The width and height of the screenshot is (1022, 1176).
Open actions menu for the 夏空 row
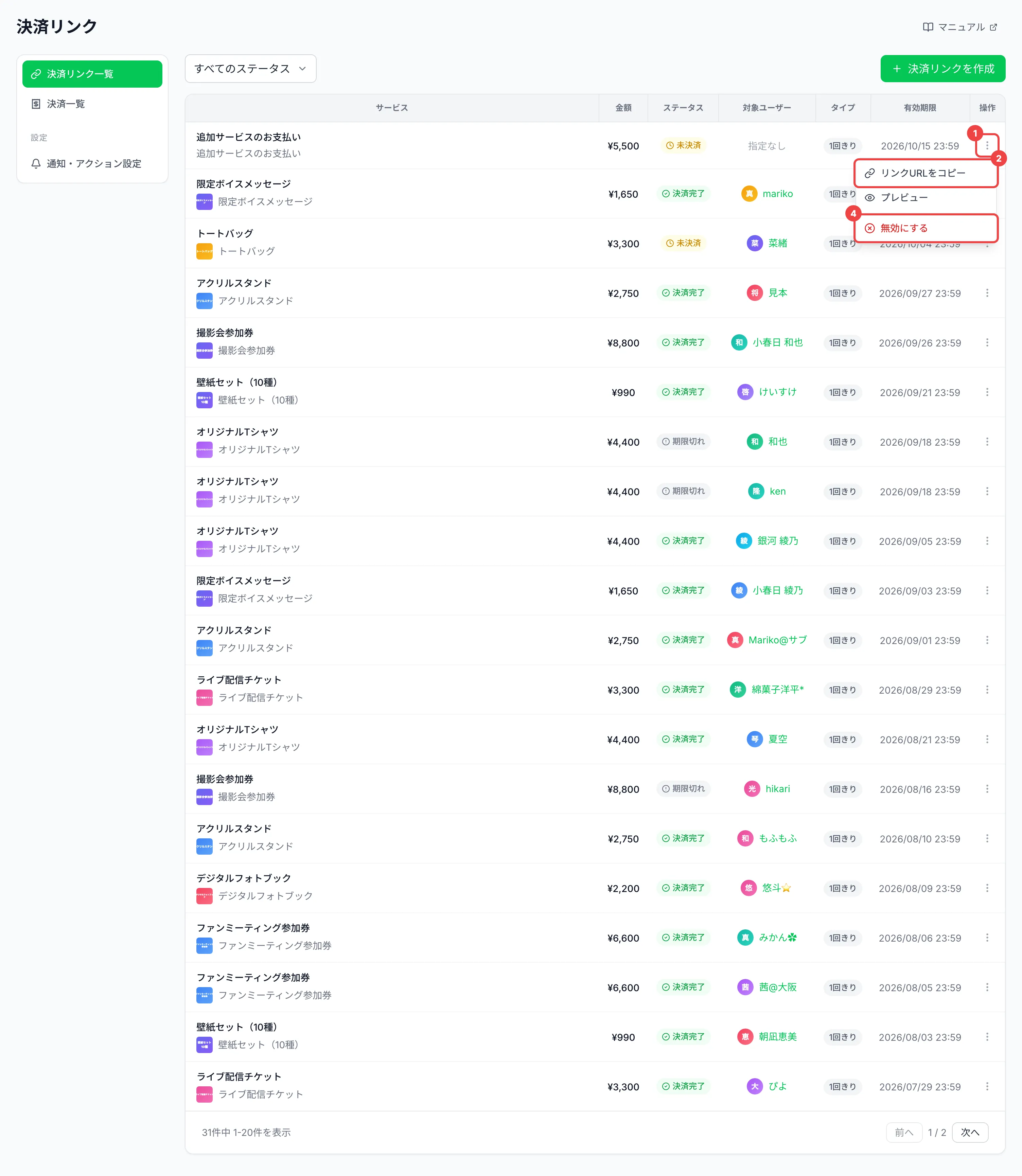(987, 740)
